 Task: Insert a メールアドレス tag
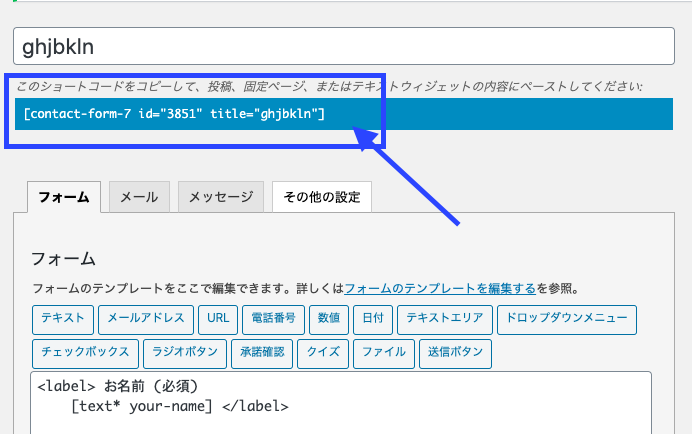[x=146, y=320]
